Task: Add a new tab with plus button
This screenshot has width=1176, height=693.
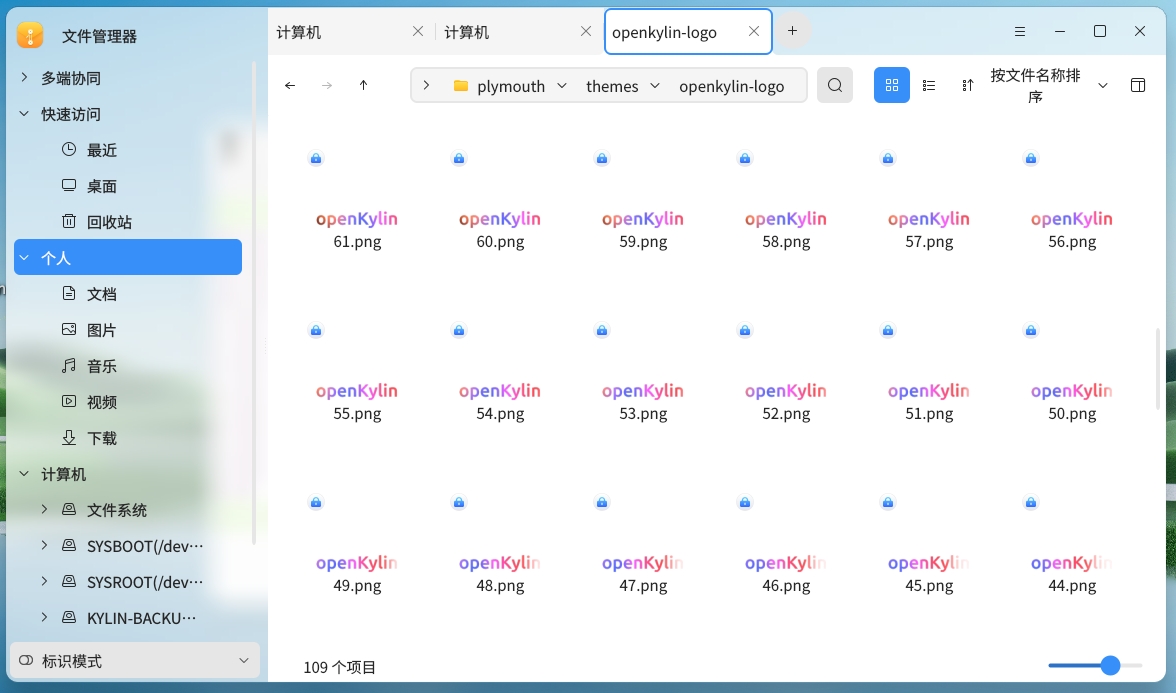Action: pos(792,31)
